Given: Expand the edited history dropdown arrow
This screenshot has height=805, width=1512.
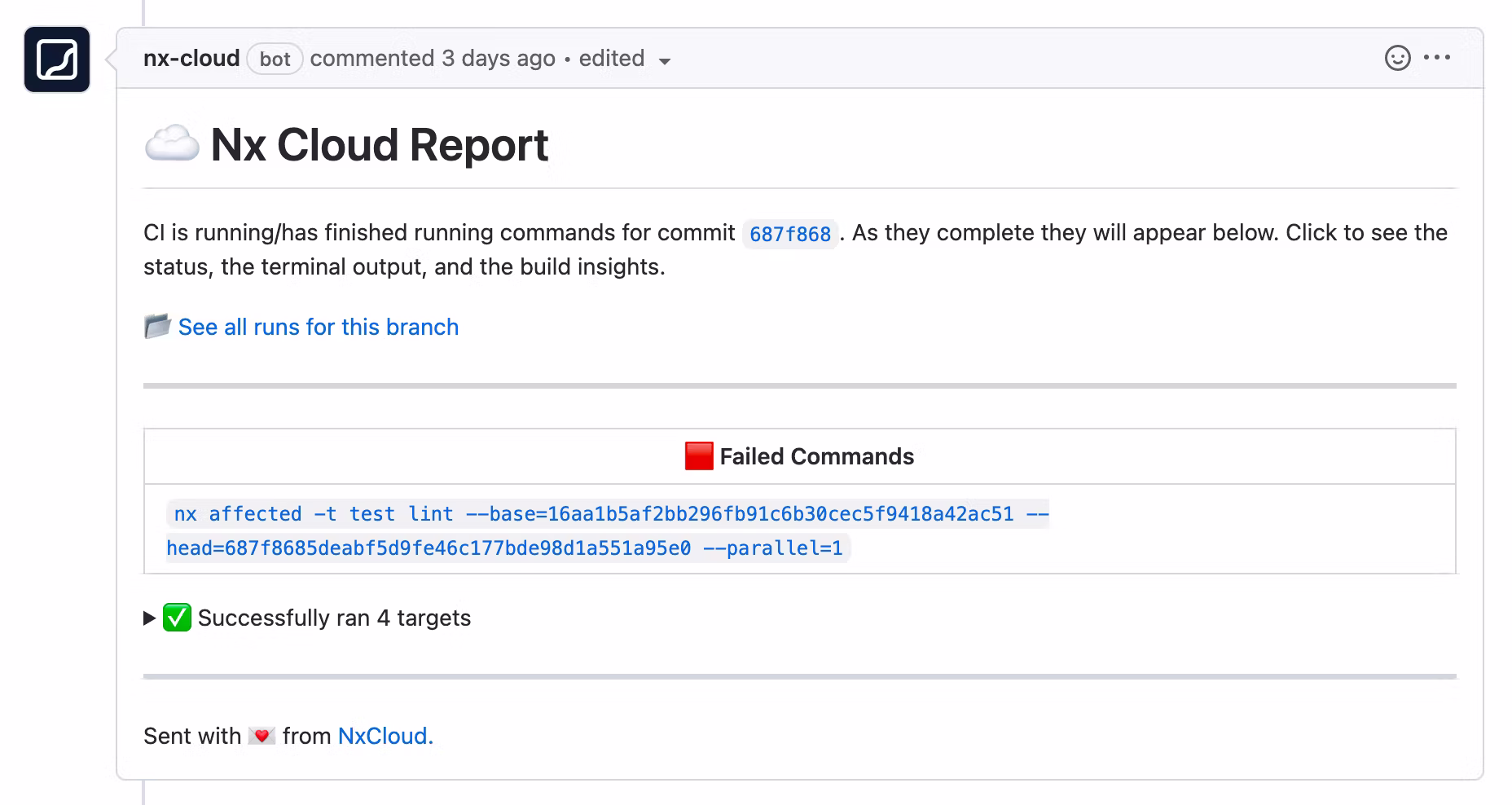Looking at the screenshot, I should [x=665, y=61].
